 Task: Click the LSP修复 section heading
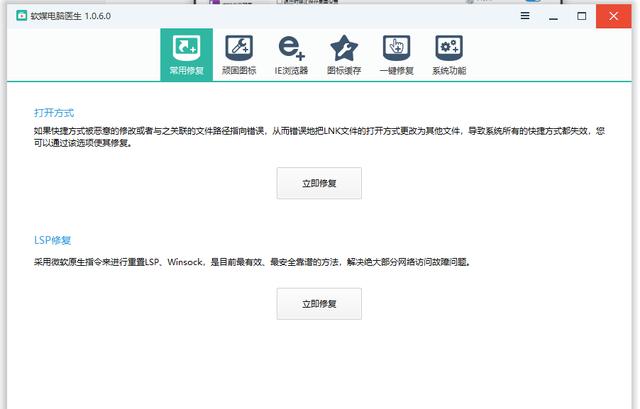coord(52,240)
